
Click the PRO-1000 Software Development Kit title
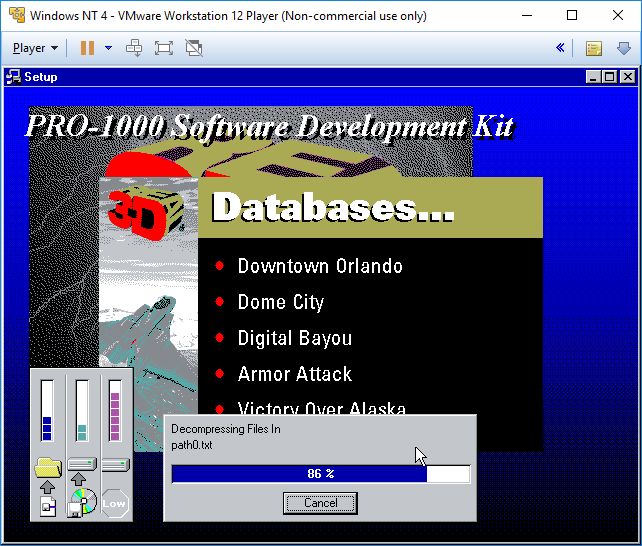pos(269,126)
